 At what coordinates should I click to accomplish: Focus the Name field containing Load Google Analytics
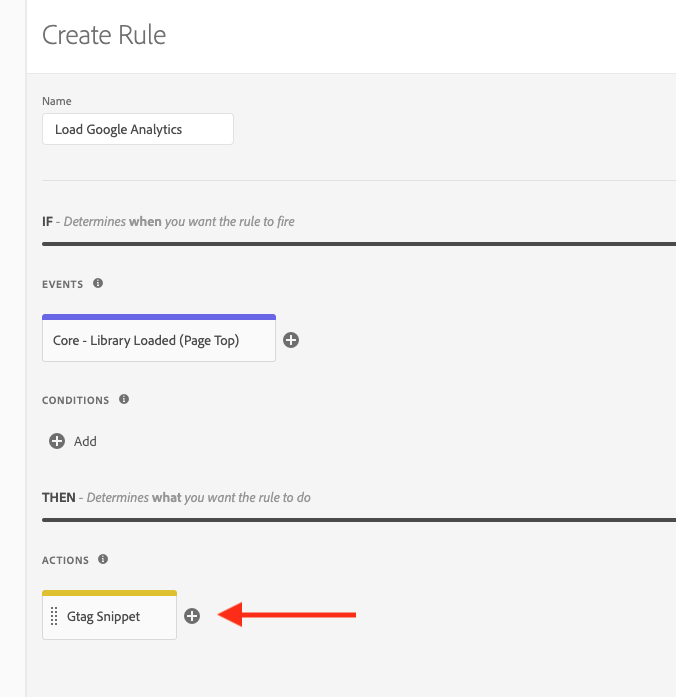click(x=138, y=129)
